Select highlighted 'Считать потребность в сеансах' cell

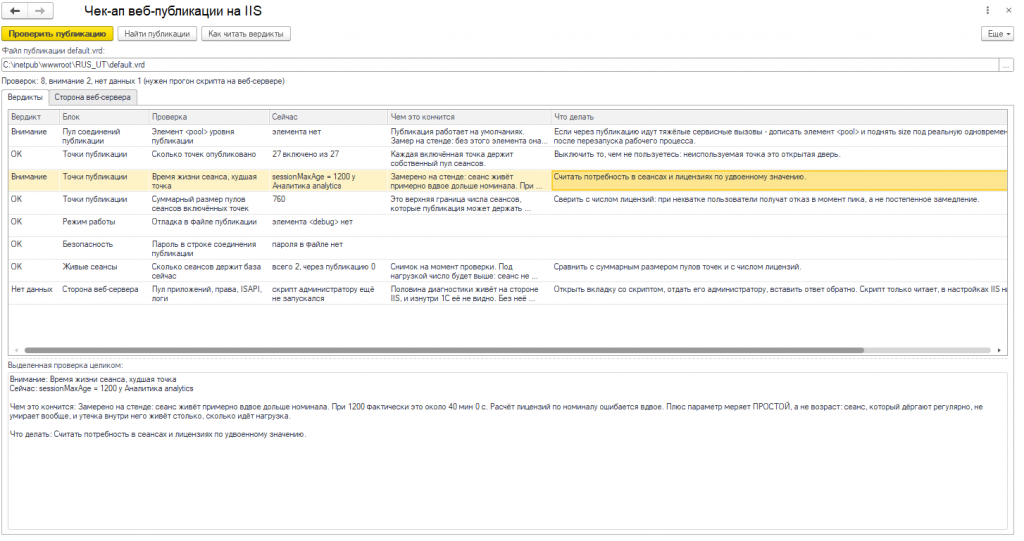(x=779, y=181)
